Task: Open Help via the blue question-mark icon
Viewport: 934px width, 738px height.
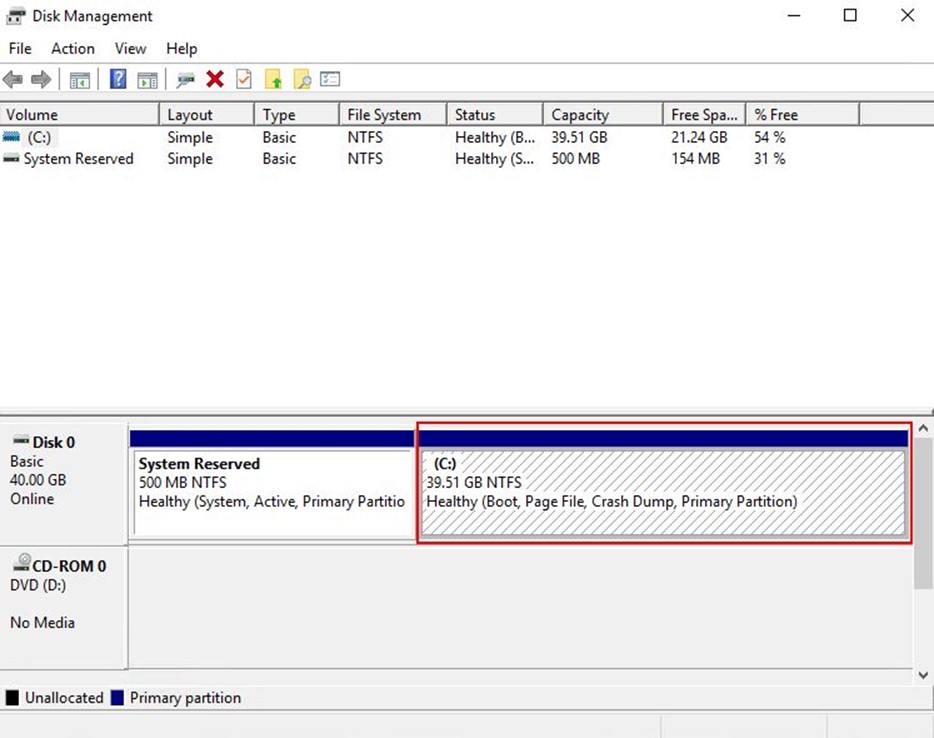Action: pyautogui.click(x=118, y=79)
